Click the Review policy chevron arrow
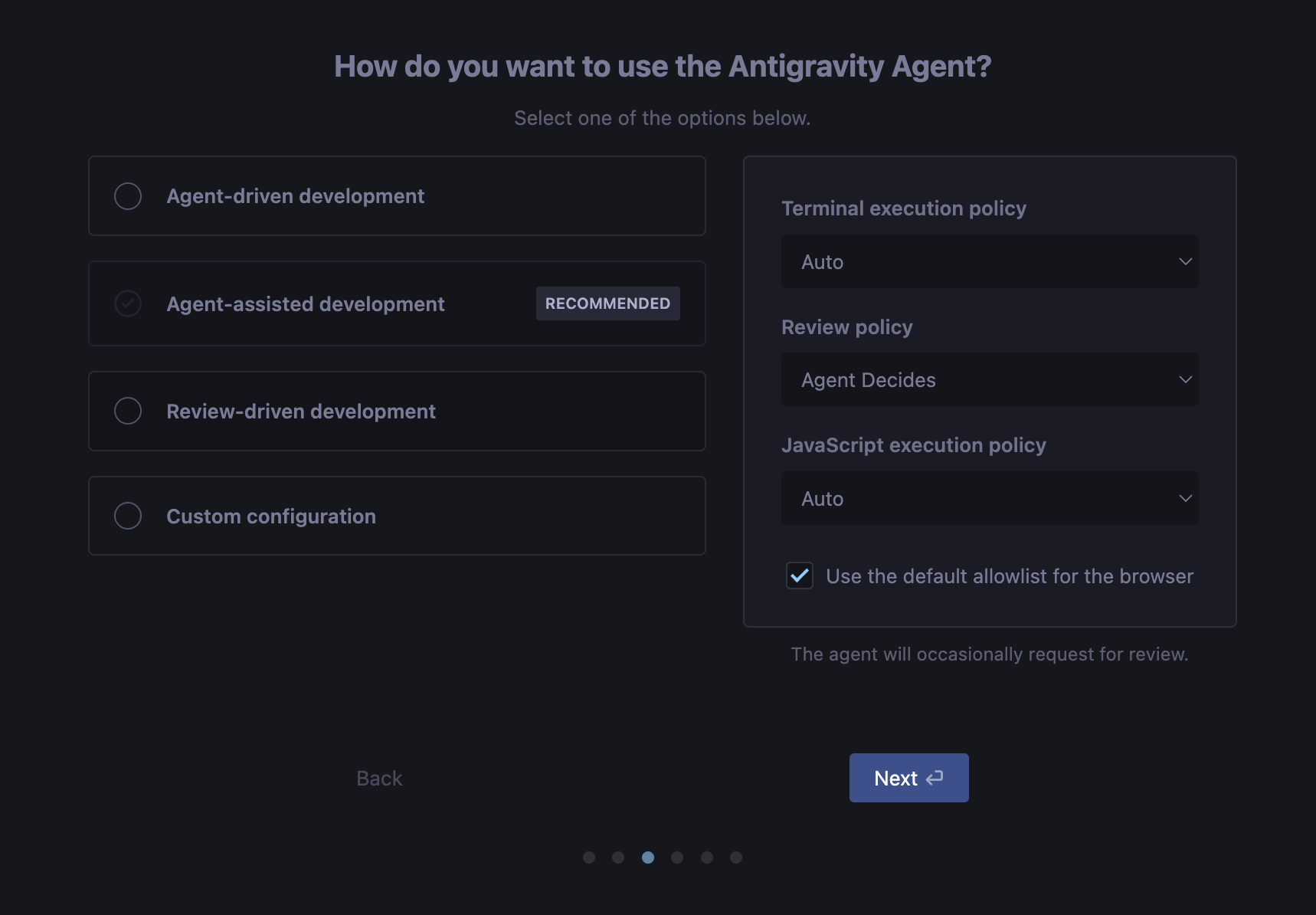Viewport: 1316px width, 915px height. [1185, 379]
